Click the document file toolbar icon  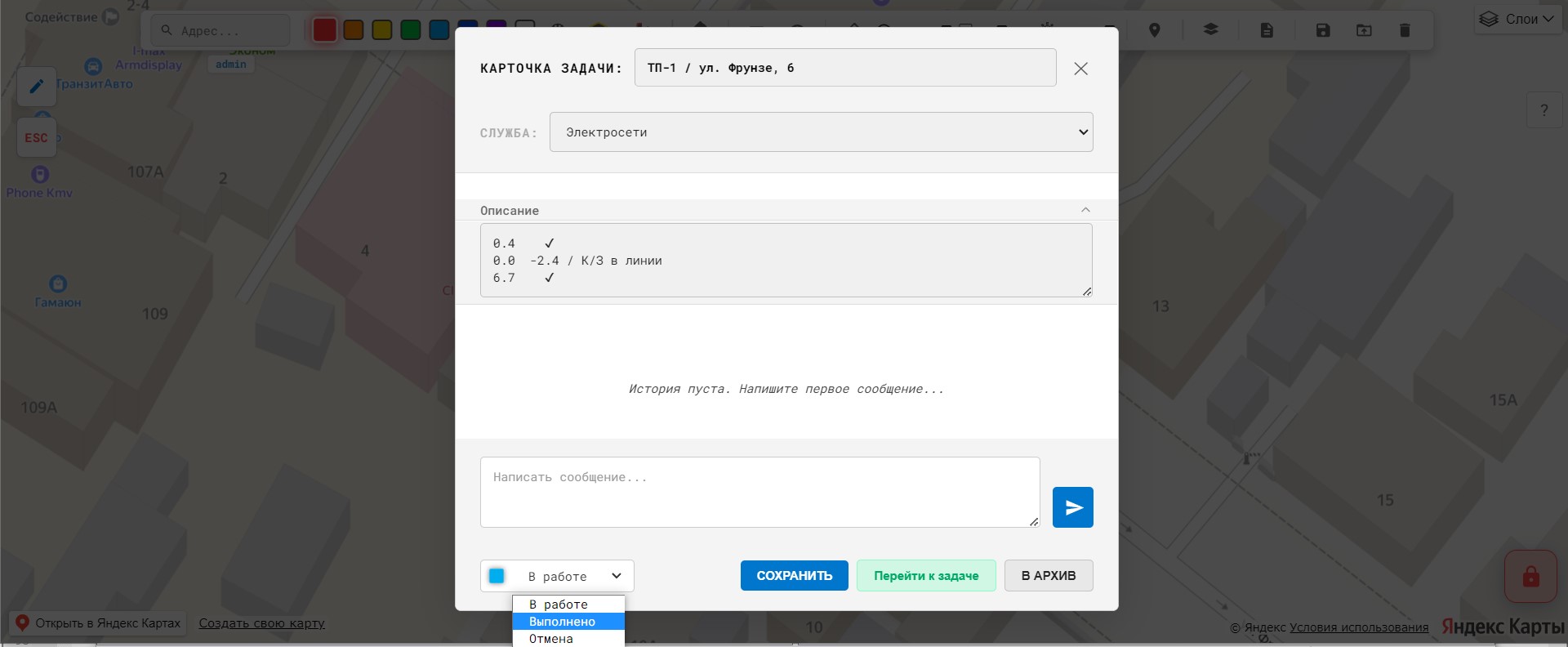1267,30
